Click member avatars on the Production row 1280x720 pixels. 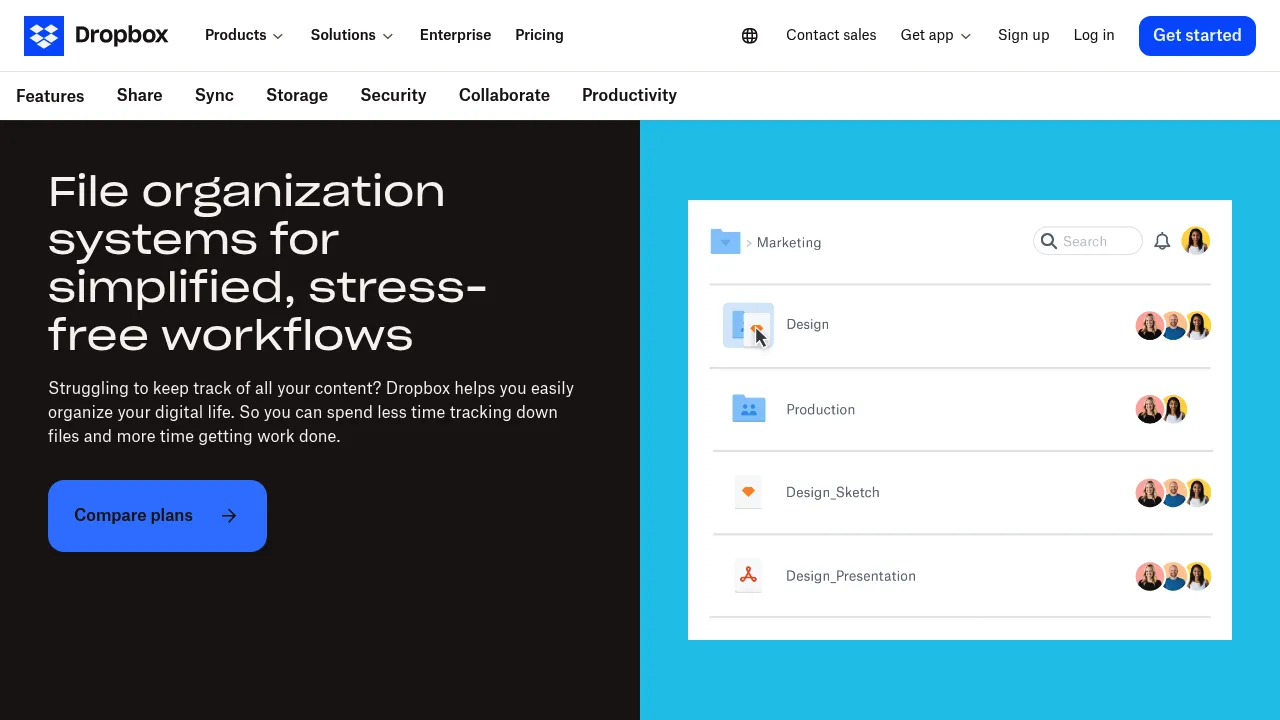[x=1161, y=410]
